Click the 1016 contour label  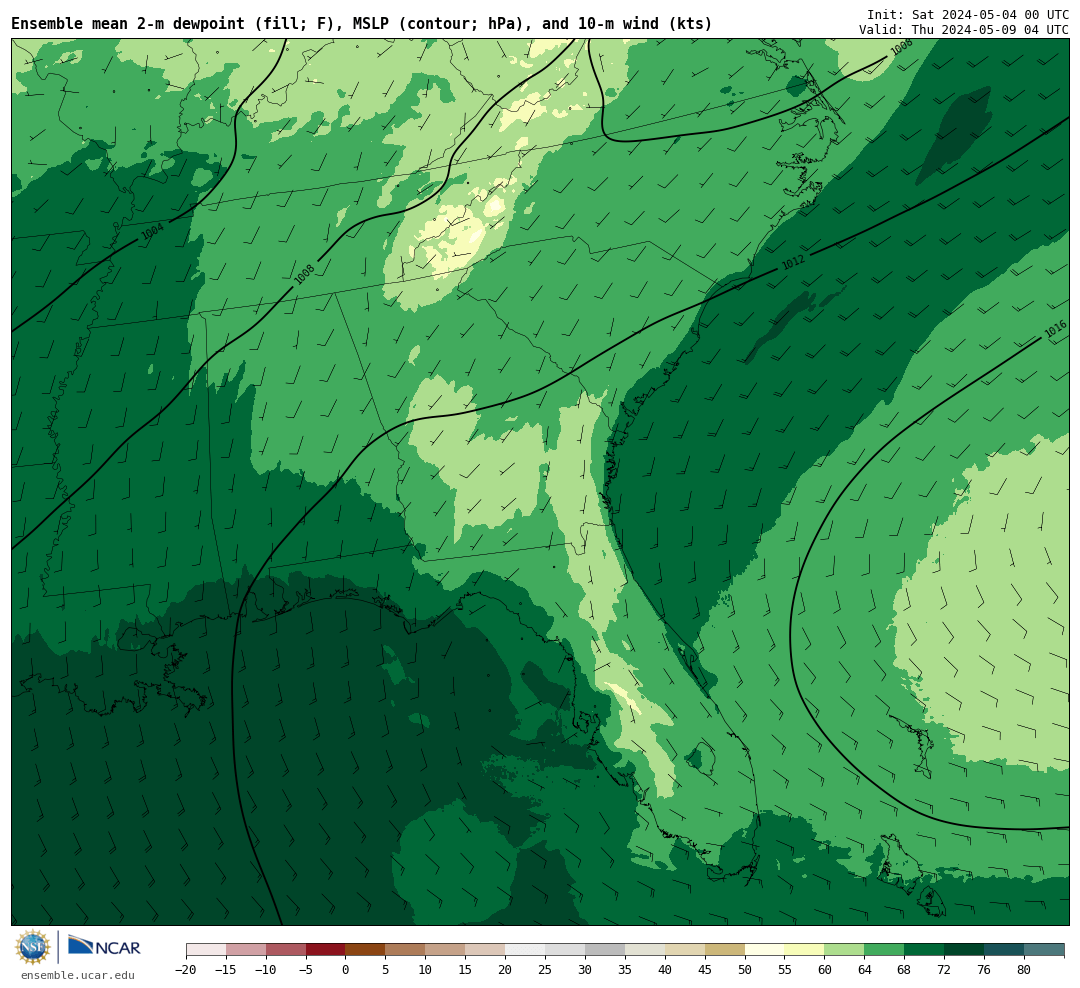1055,329
